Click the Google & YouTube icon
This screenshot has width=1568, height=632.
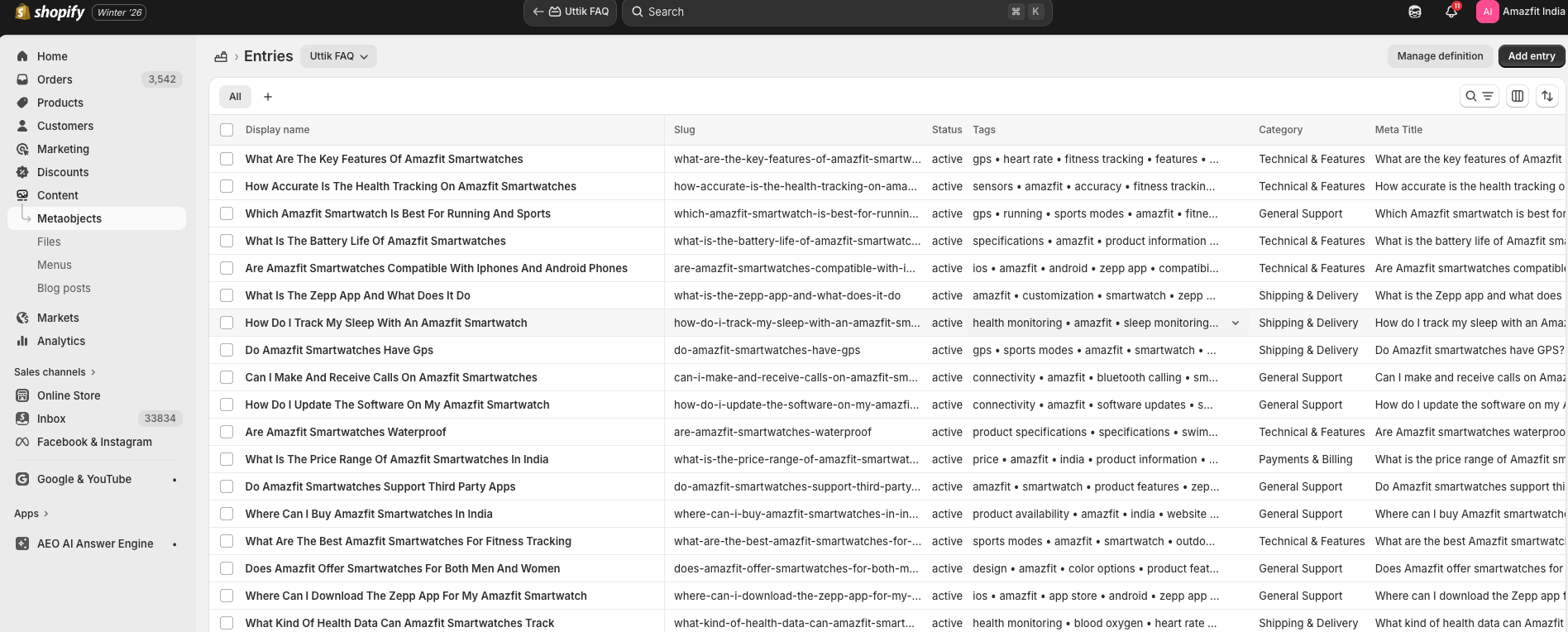pos(22,479)
